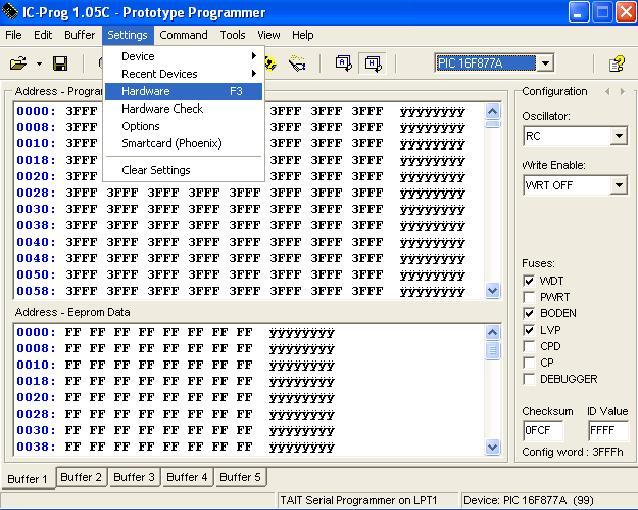Open the Device submenu
This screenshot has height=510, width=638.
click(184, 56)
